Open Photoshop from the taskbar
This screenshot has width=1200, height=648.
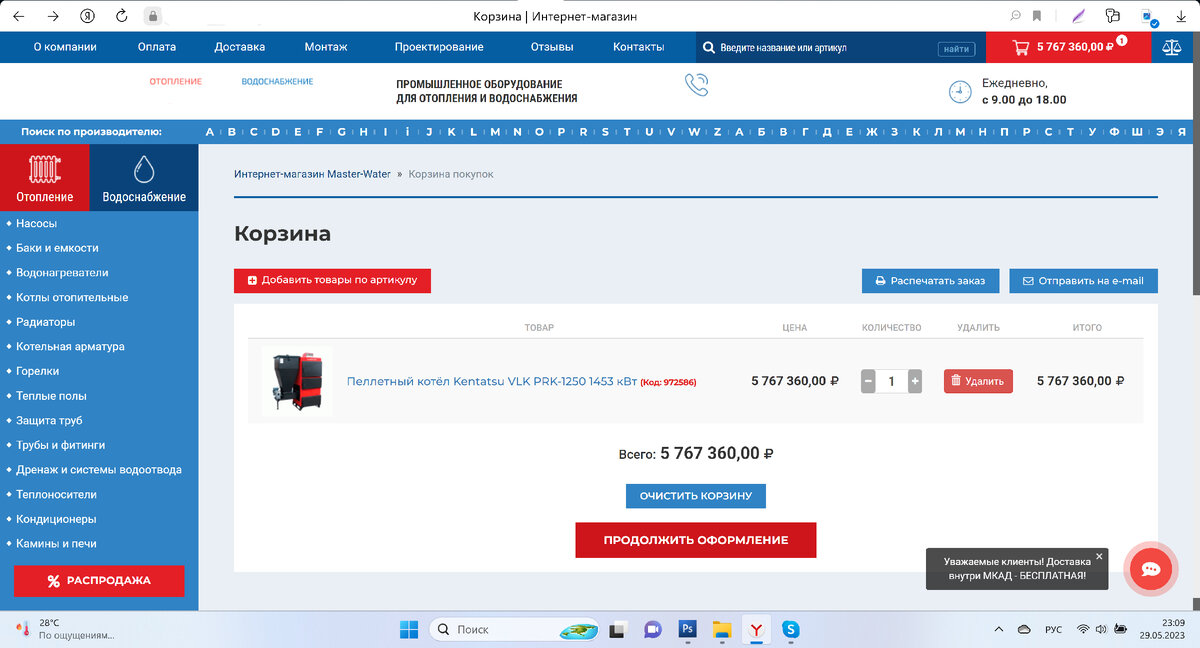[x=687, y=629]
